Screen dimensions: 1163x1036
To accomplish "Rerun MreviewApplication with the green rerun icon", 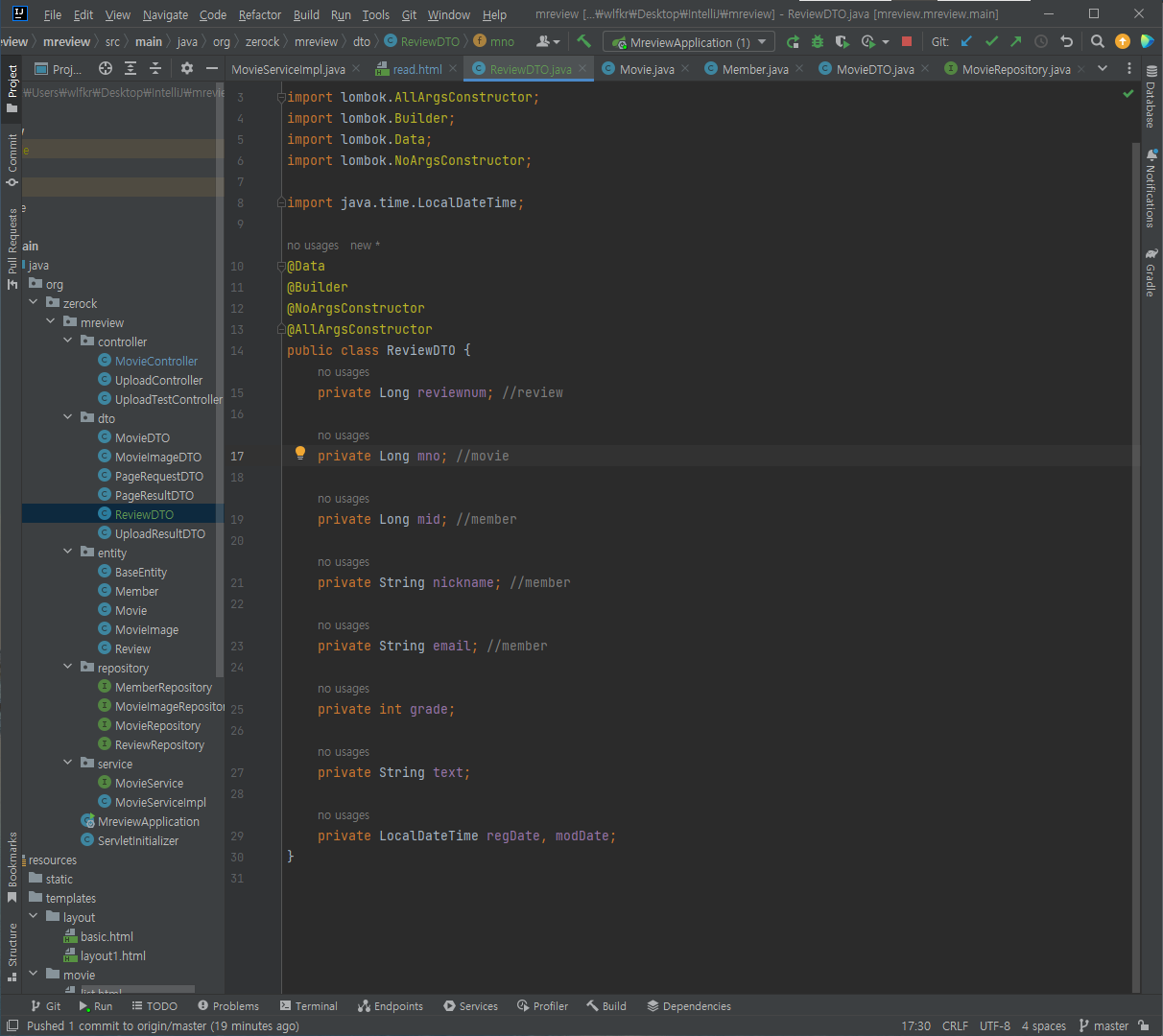I will click(793, 41).
